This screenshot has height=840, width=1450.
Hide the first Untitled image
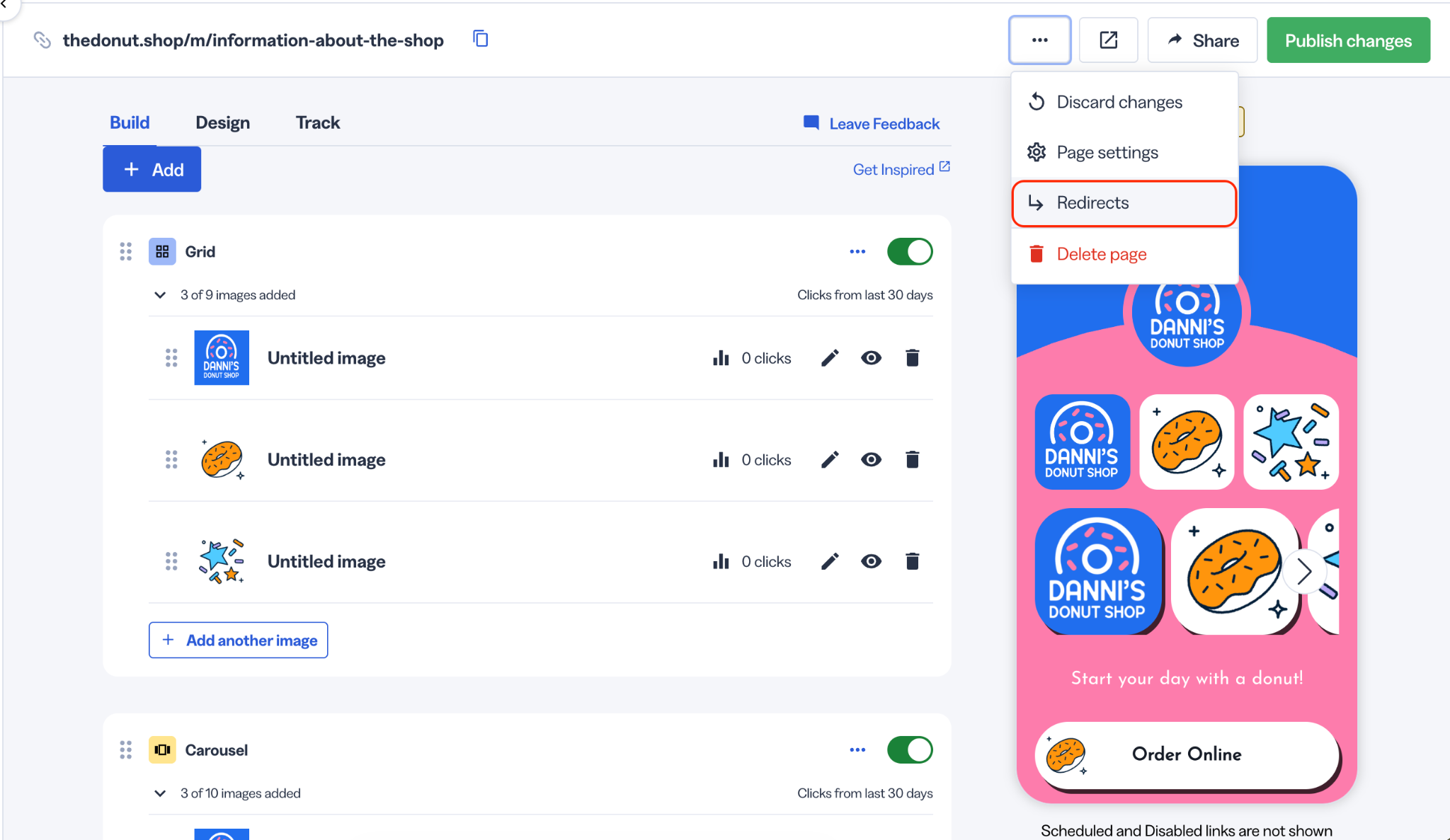point(872,358)
